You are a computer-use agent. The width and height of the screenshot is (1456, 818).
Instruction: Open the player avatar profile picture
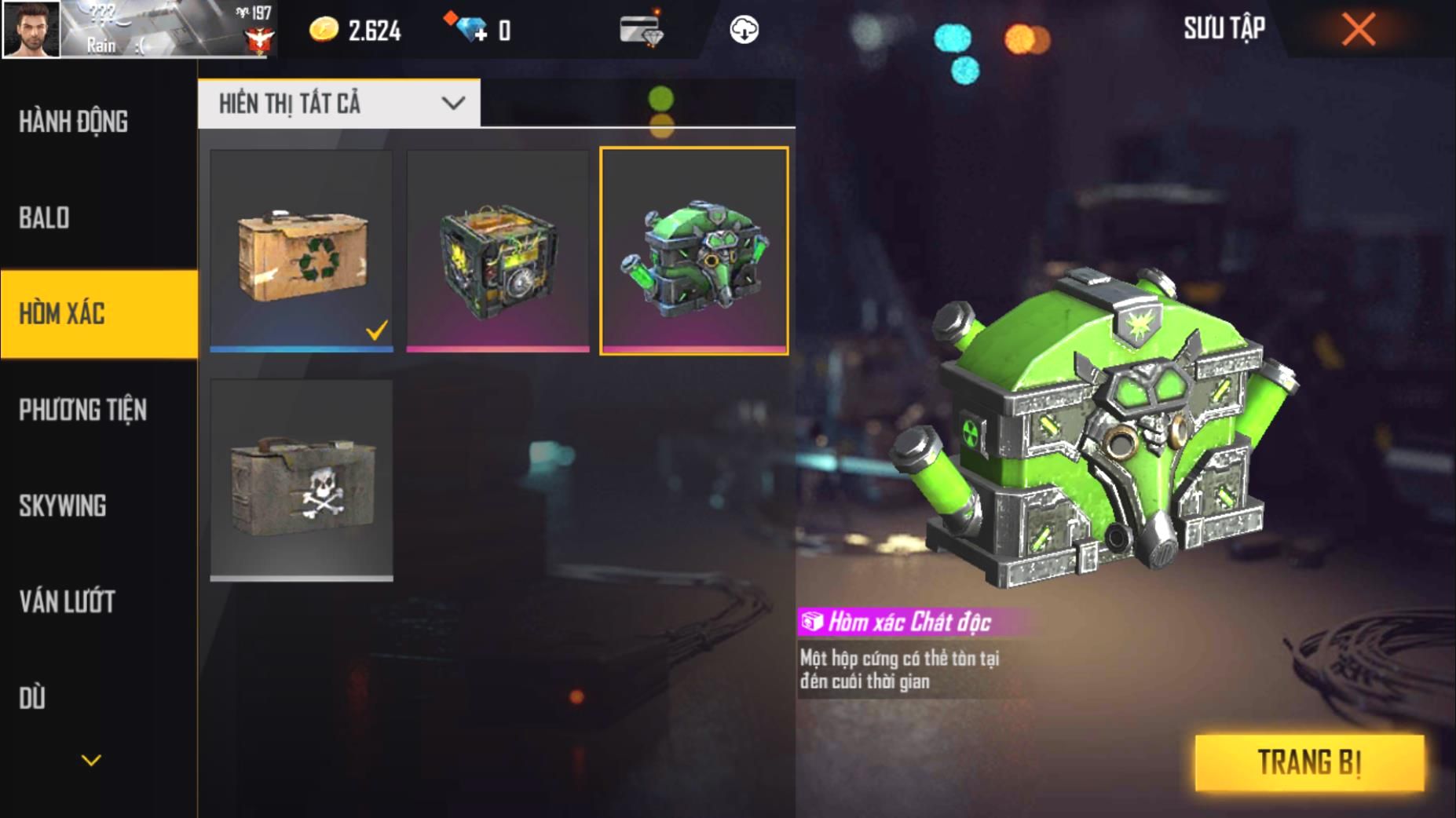[x=31, y=29]
